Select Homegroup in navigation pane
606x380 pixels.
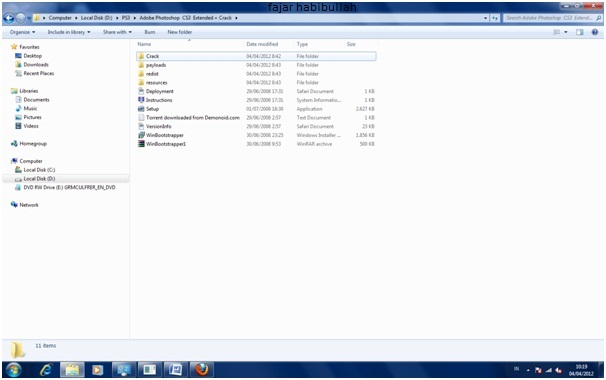point(33,143)
